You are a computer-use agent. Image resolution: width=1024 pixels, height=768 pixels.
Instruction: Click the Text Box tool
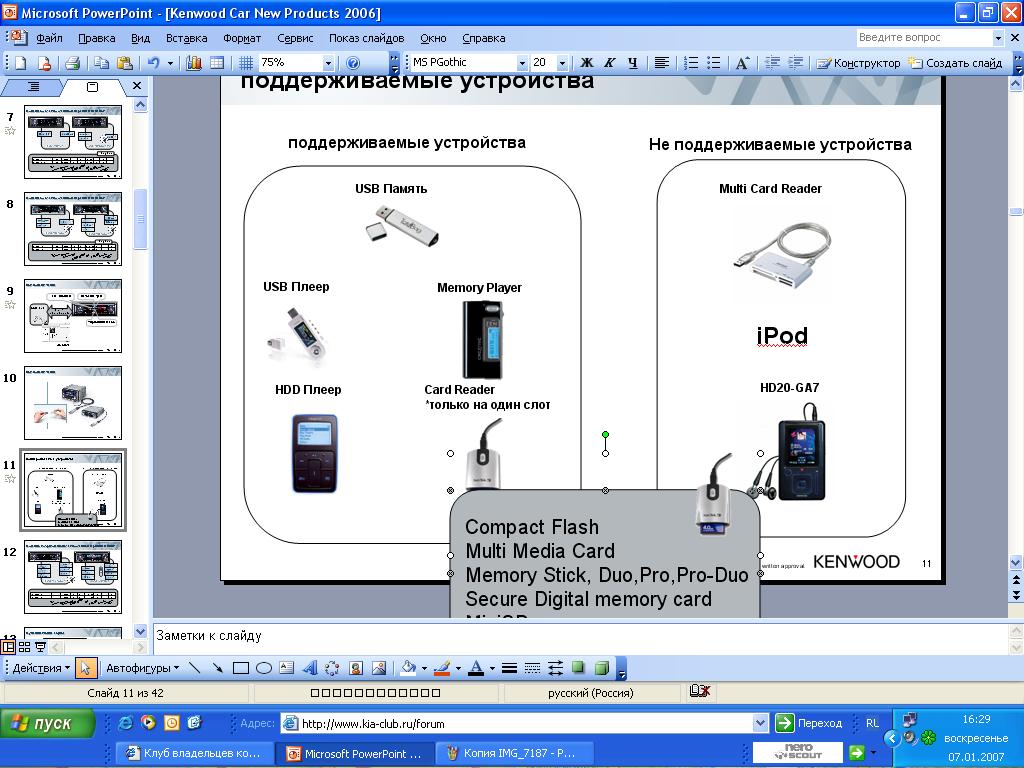(x=286, y=668)
